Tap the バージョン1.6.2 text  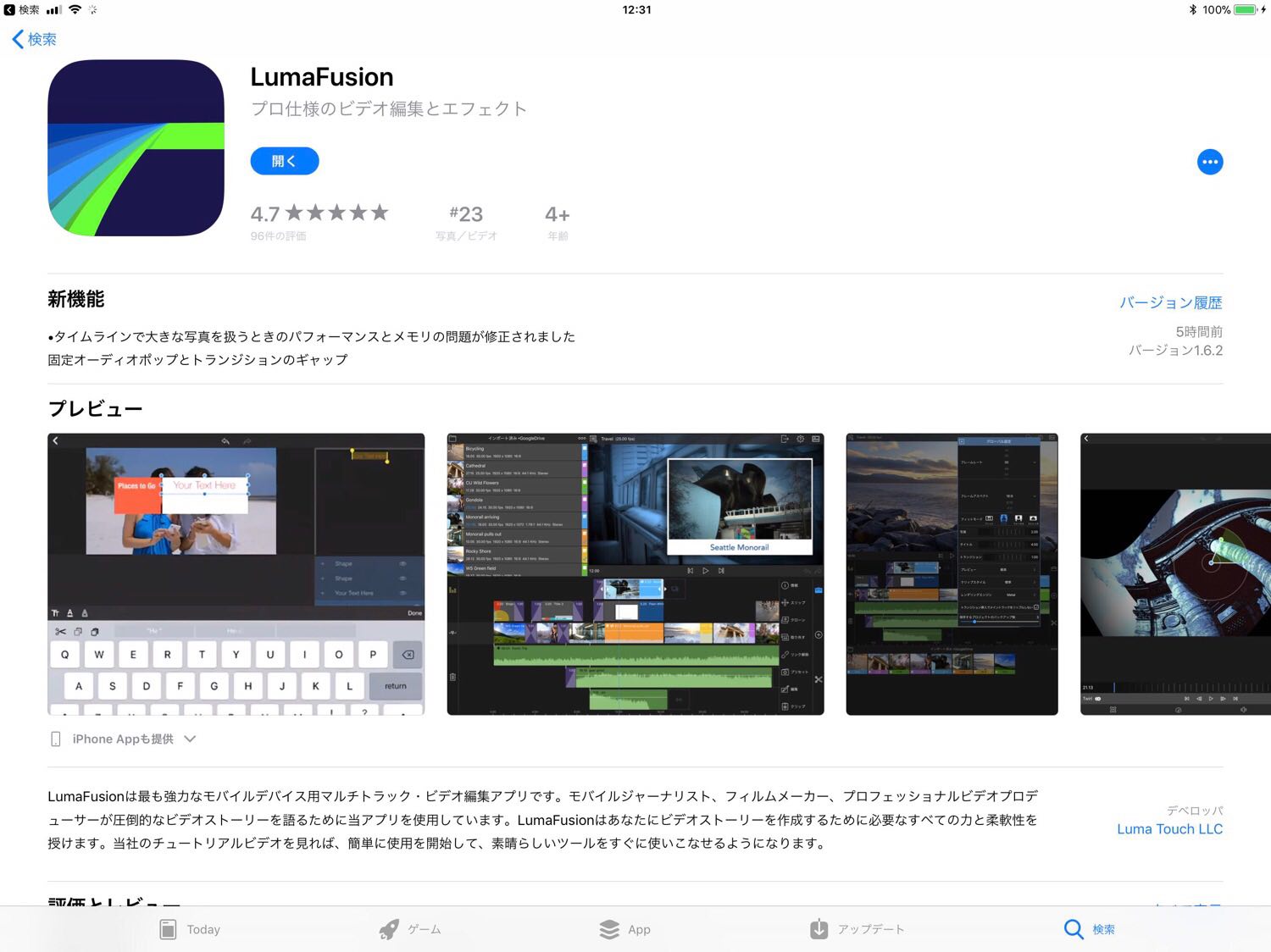point(1175,350)
